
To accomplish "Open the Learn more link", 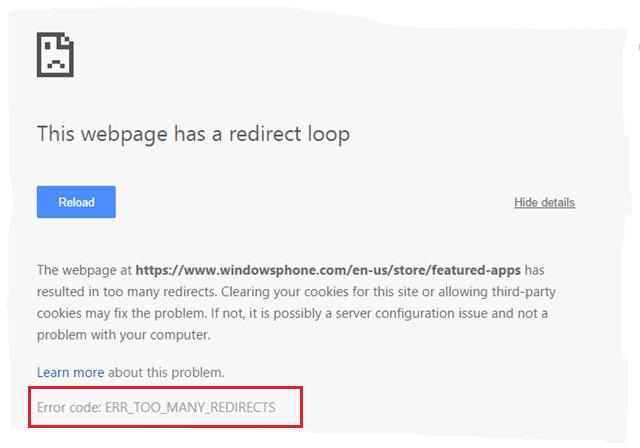I will 71,373.
